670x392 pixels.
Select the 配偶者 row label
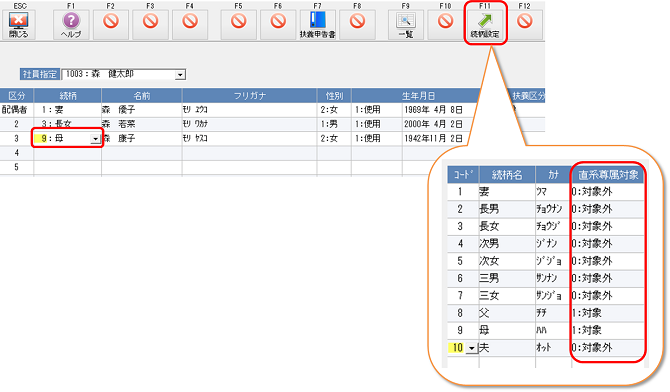(15, 110)
